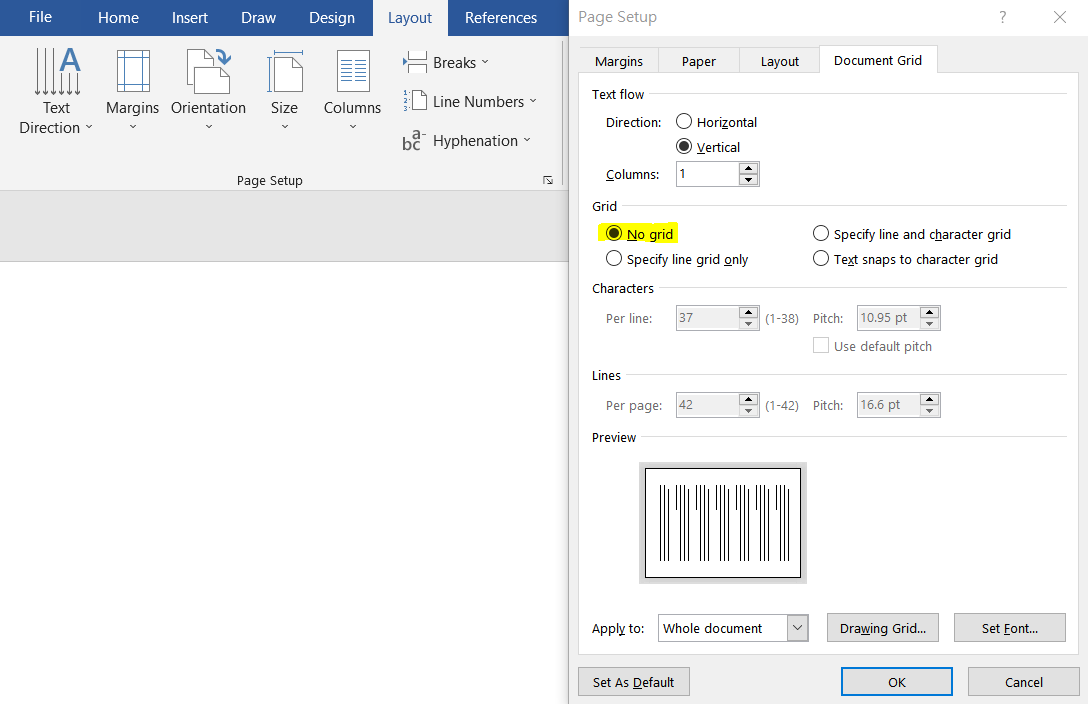
Task: Click the Help question mark in dialog
Action: pyautogui.click(x=1003, y=17)
